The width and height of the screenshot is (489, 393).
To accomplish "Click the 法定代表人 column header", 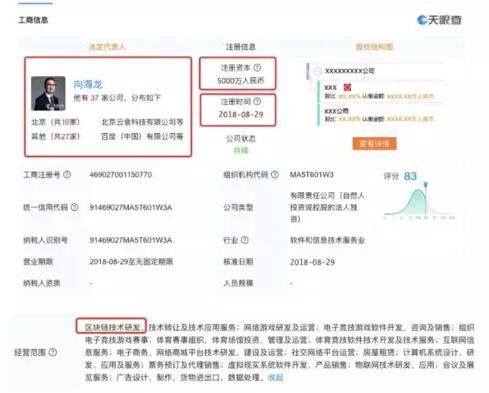I will [x=107, y=47].
